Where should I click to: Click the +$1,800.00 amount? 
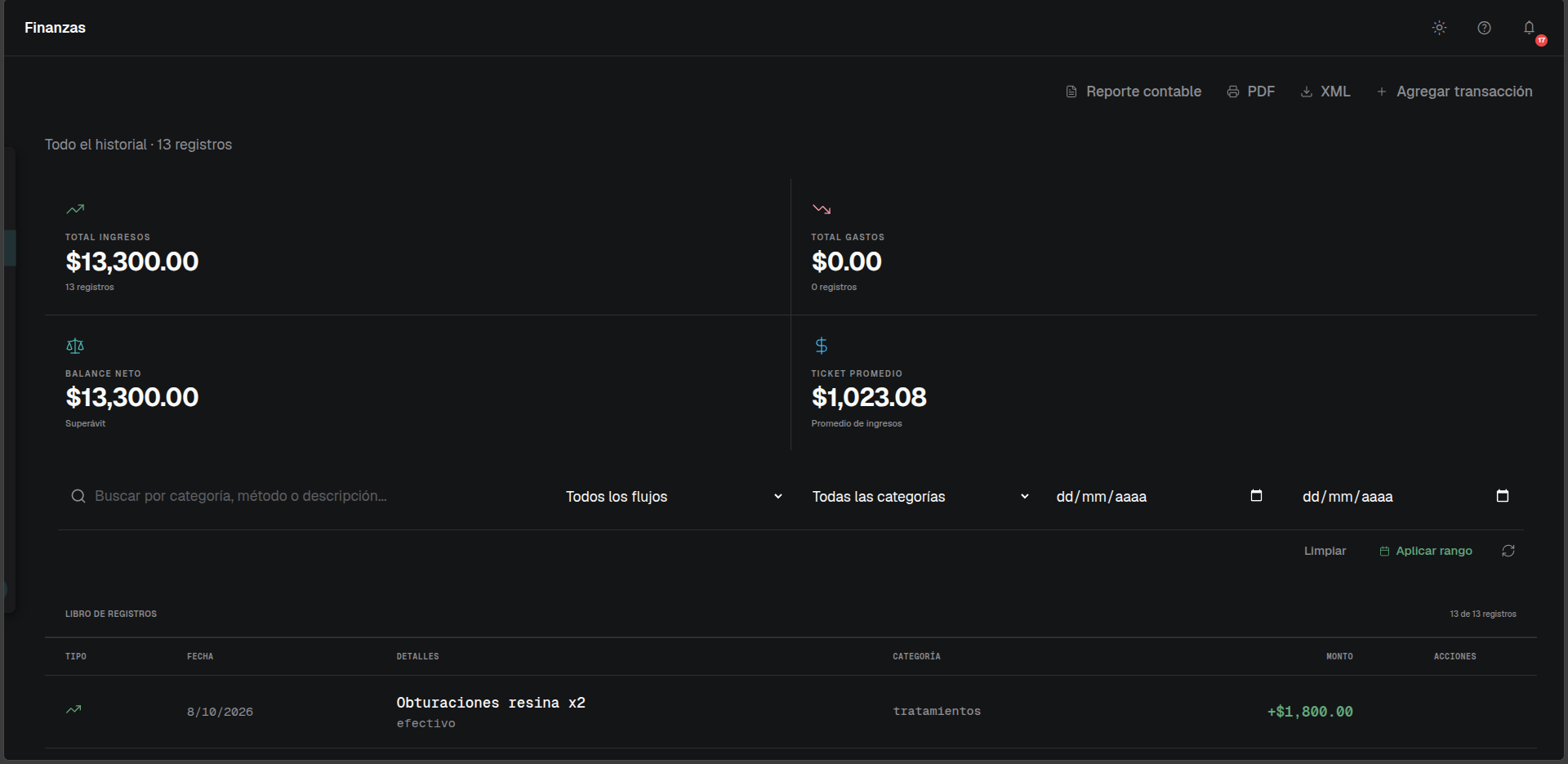1310,712
